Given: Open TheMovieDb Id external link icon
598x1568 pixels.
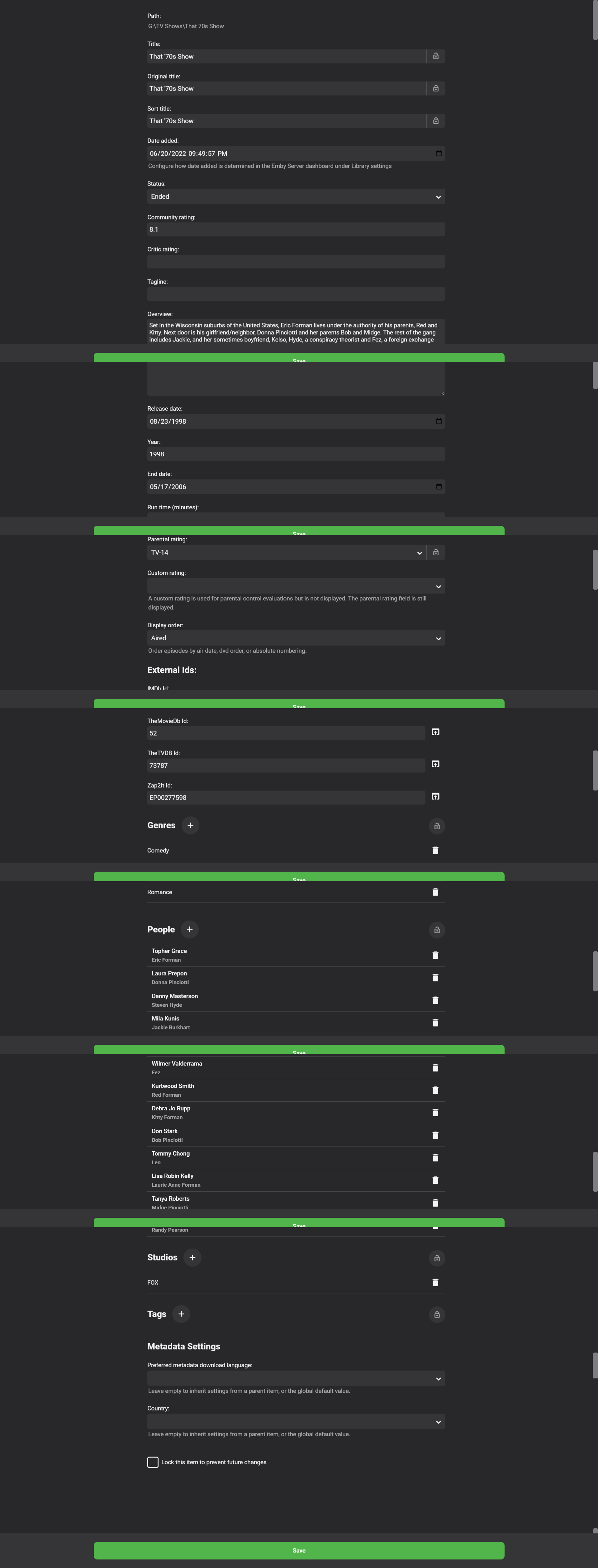Looking at the screenshot, I should point(435,732).
